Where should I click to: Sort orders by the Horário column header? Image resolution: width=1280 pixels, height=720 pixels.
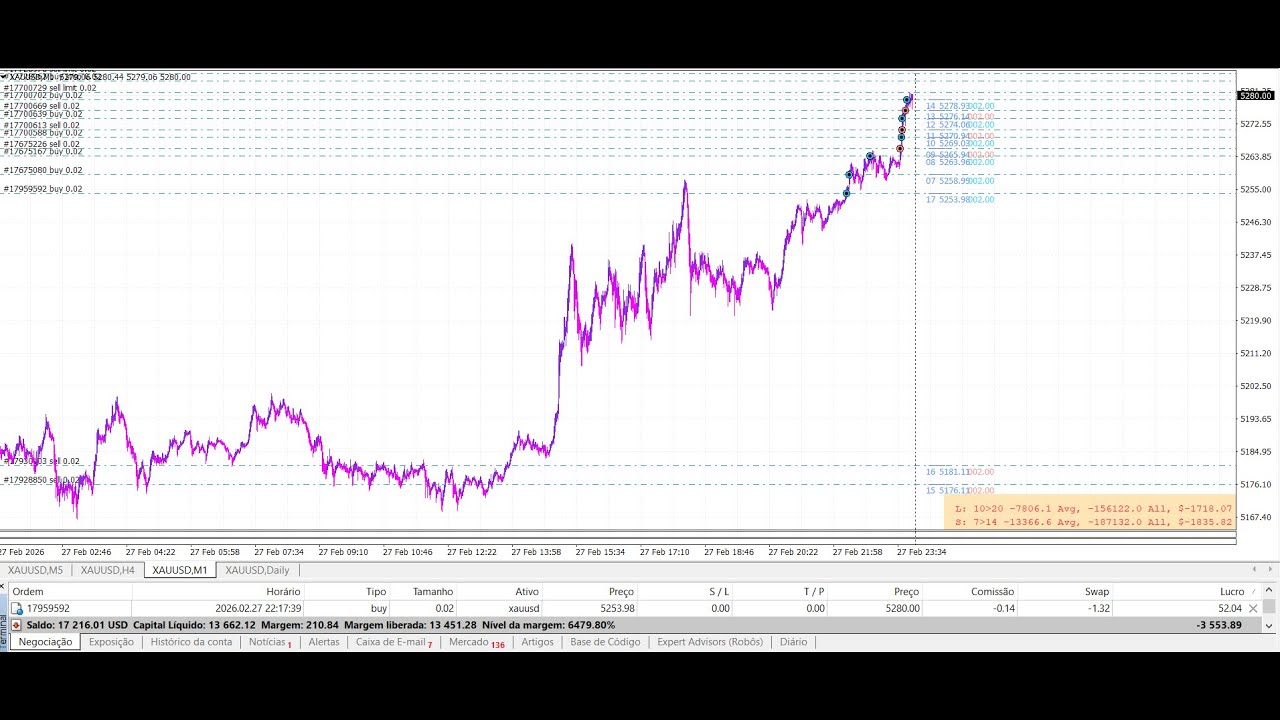coord(283,592)
